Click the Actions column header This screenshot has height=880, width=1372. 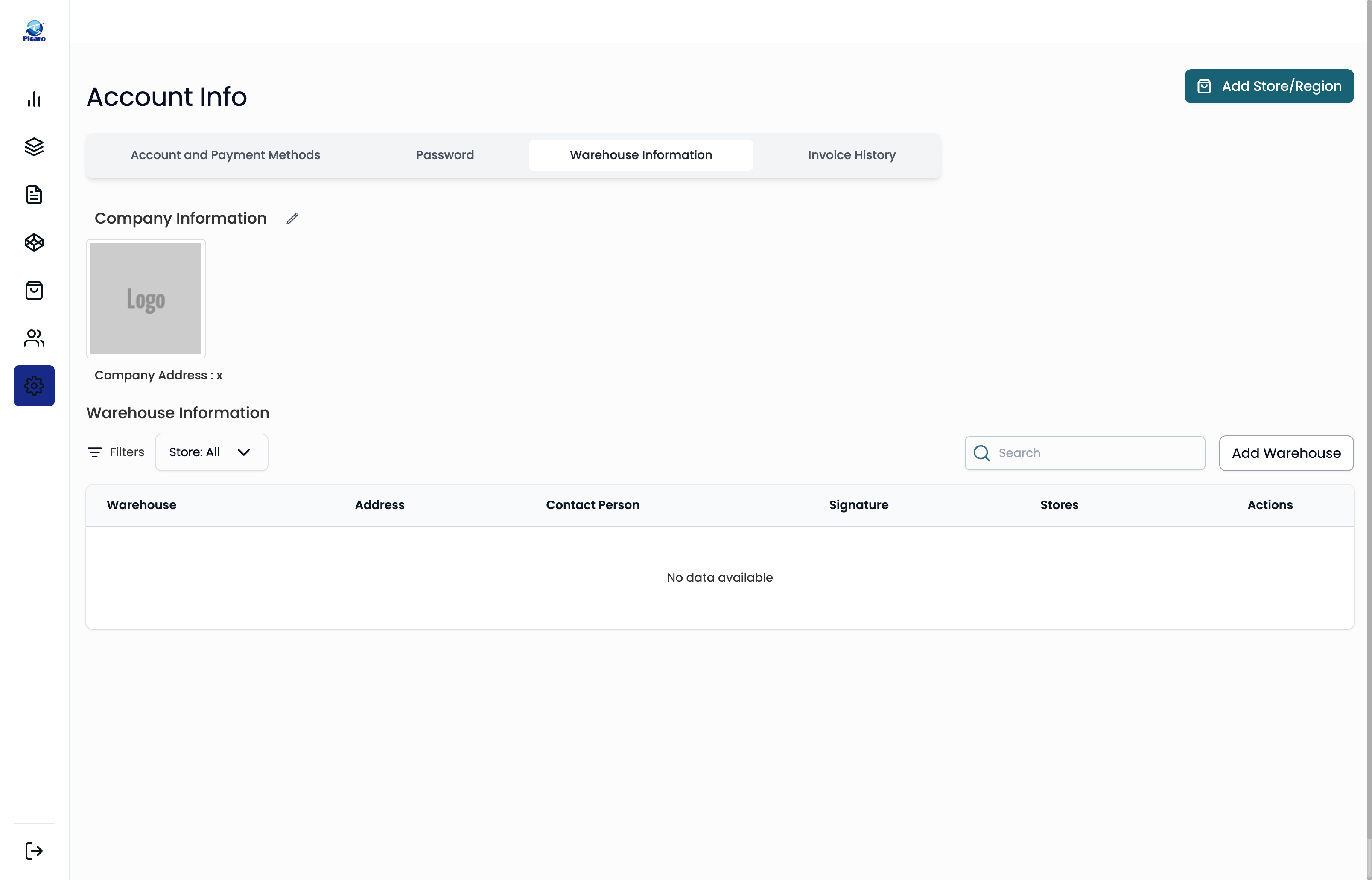[1270, 505]
